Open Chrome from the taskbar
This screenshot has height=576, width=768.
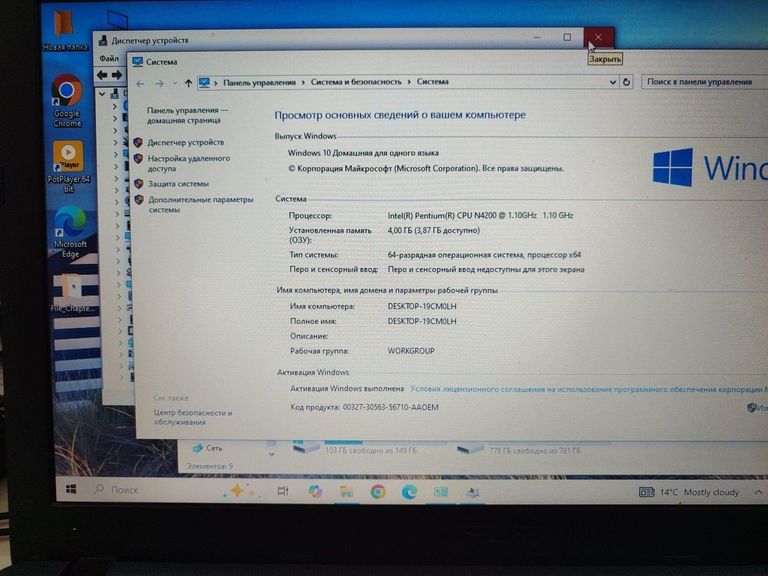[x=378, y=491]
